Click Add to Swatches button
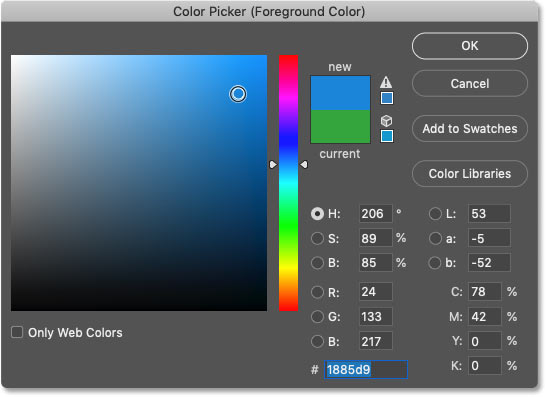The height and width of the screenshot is (397, 546). [x=470, y=129]
